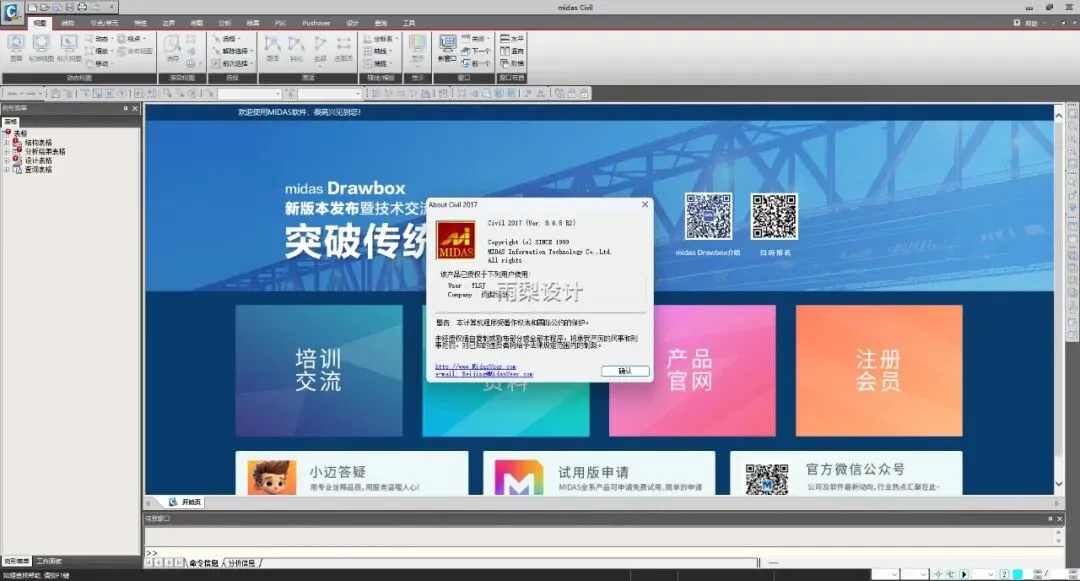
Task: Click first empty combo box in secondary toolbar
Action: pos(249,94)
